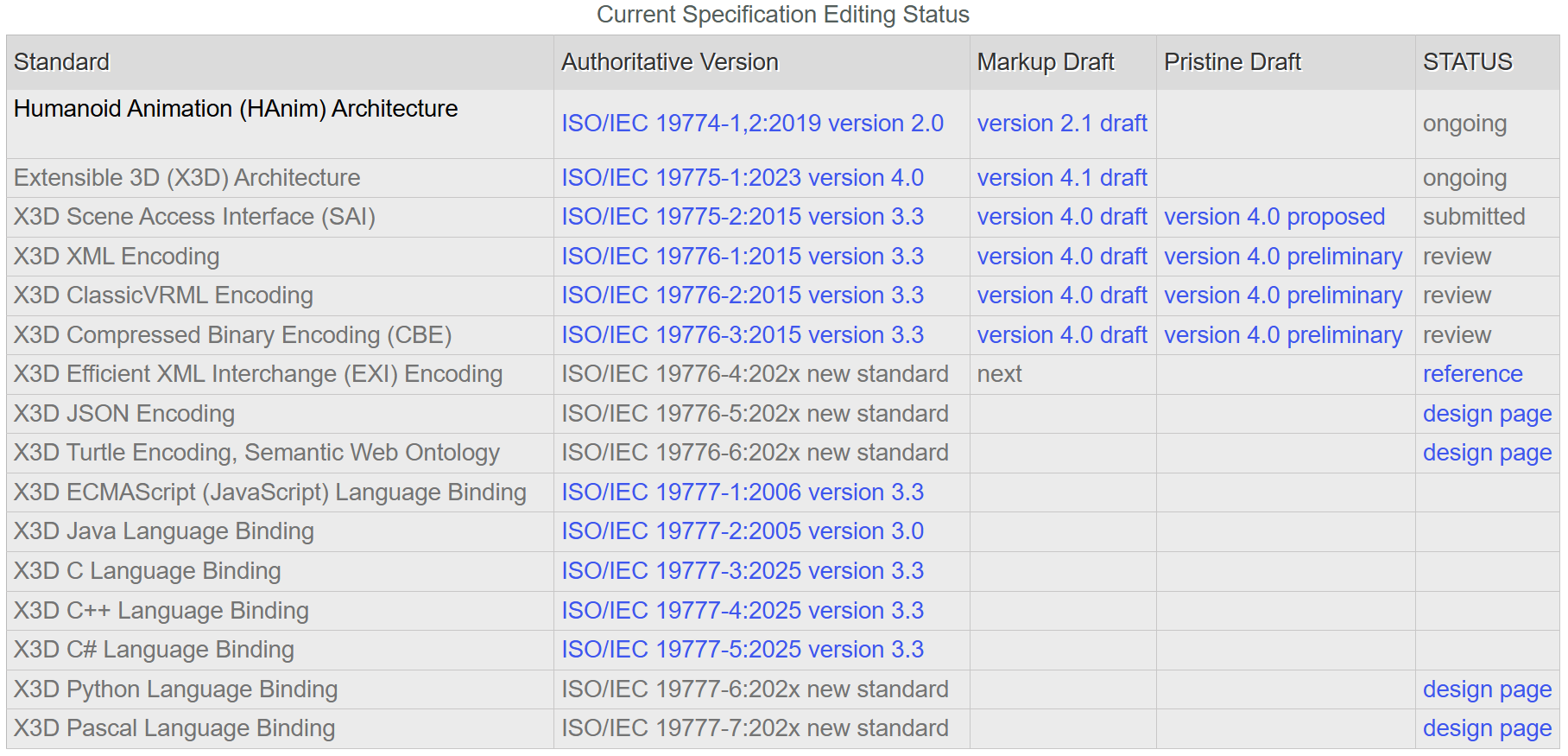Open Compressed Binary Encoding version 4.0 draft
The width and height of the screenshot is (1568, 756).
click(x=1061, y=335)
